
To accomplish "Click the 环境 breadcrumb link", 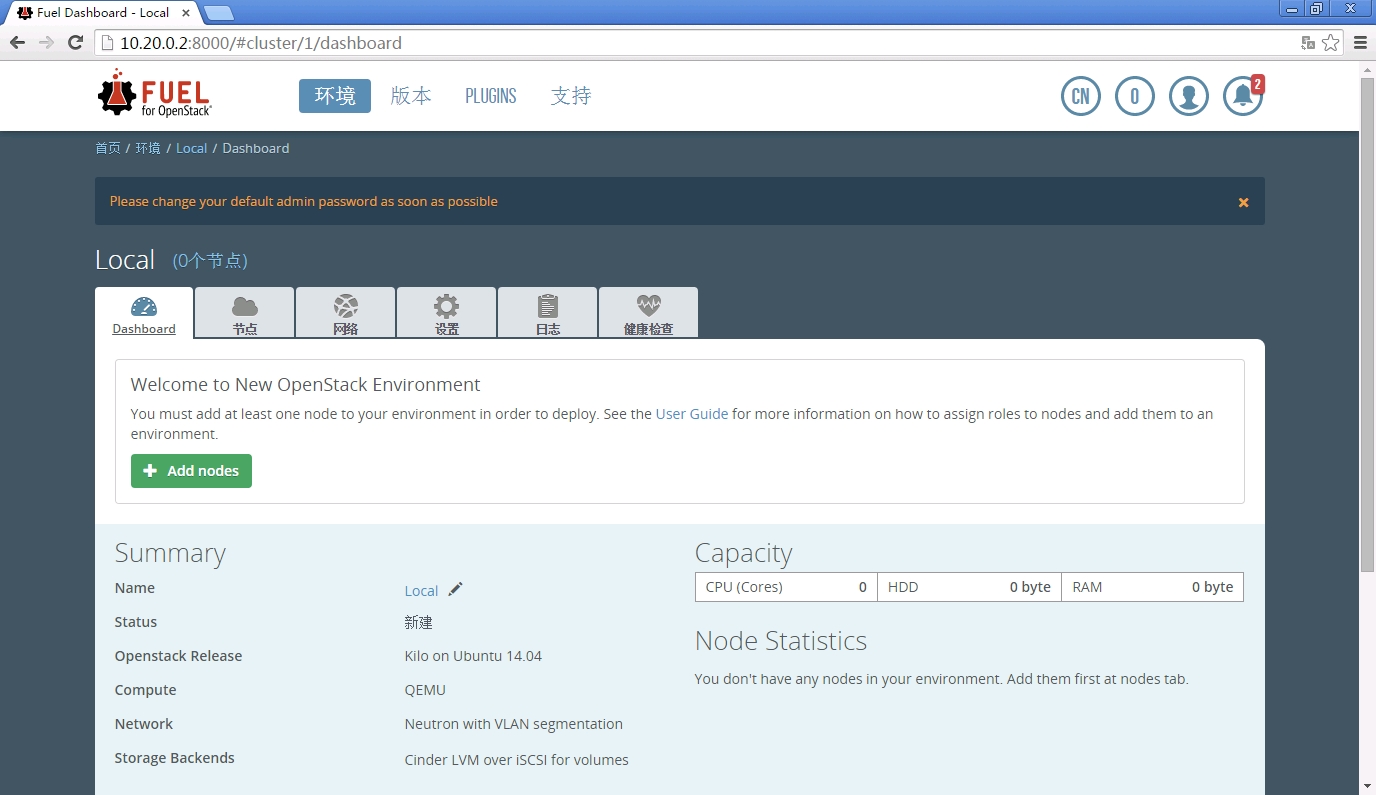I will pos(148,148).
